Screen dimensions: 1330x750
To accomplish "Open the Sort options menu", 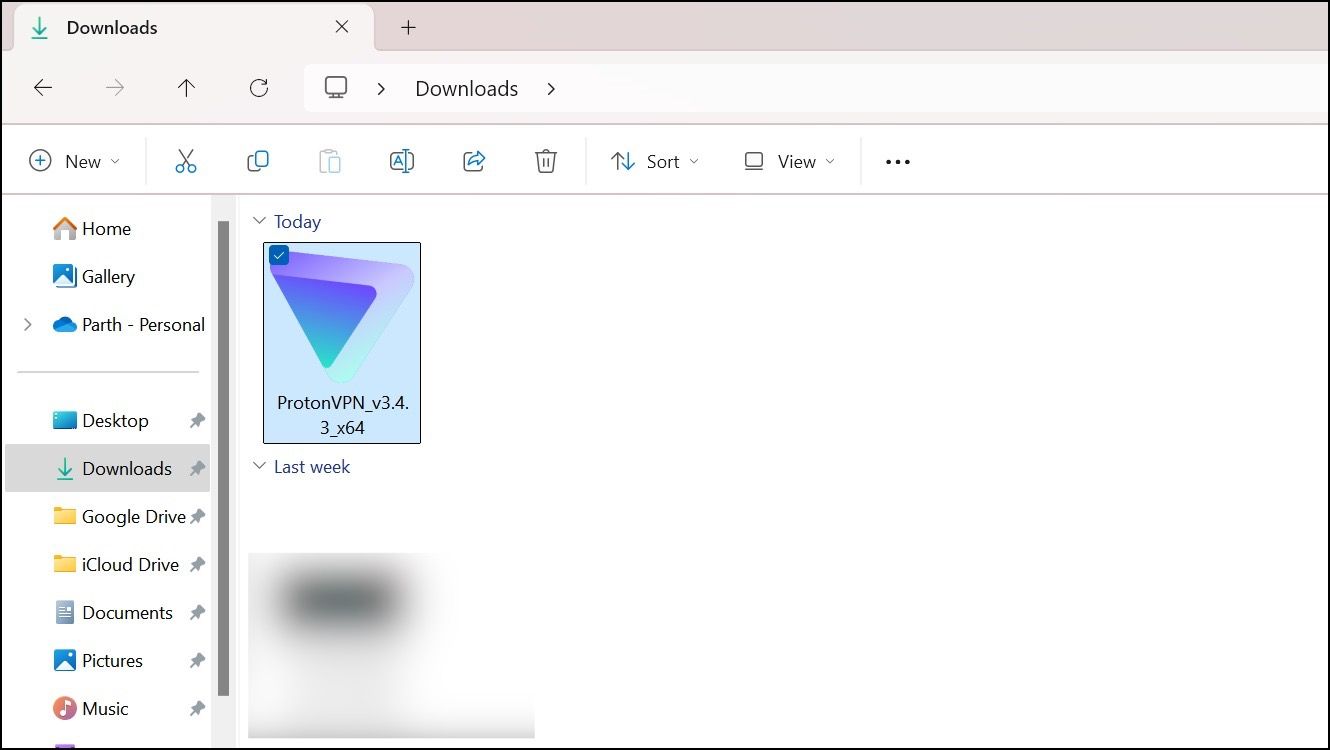I will (x=654, y=160).
